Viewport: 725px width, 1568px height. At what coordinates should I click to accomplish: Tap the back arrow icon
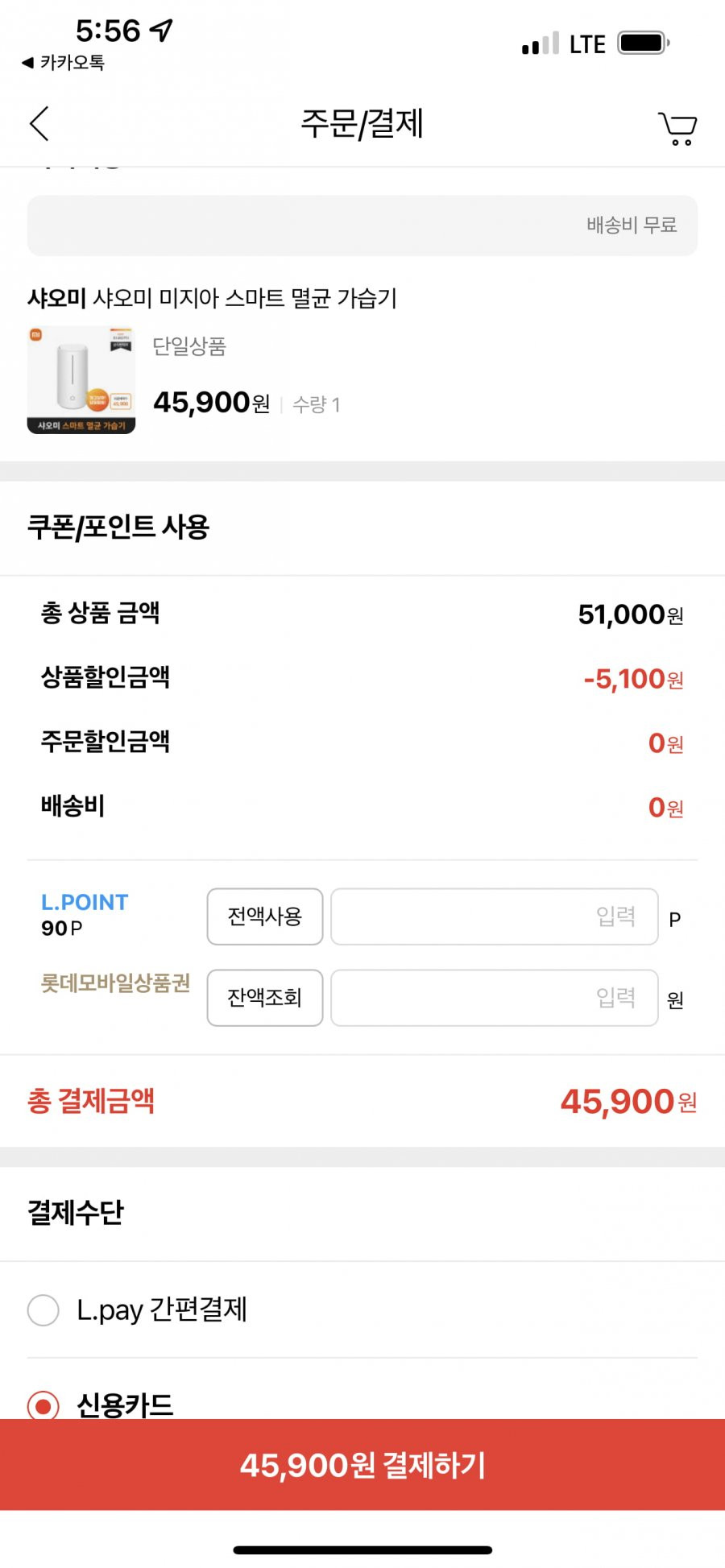(39, 123)
